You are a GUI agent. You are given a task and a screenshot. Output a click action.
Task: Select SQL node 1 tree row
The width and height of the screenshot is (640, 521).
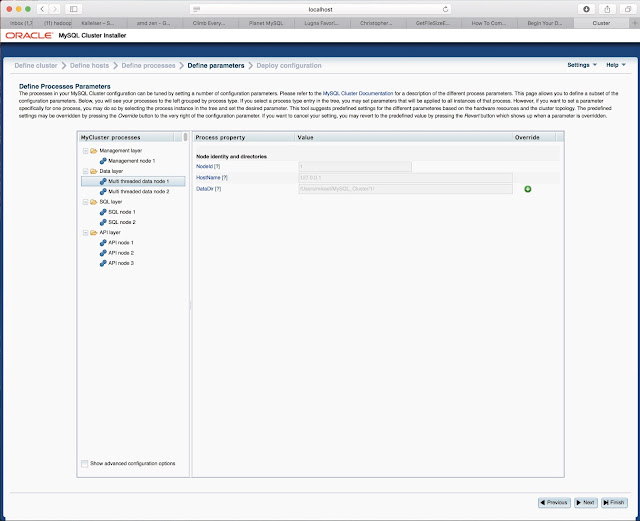point(133,212)
